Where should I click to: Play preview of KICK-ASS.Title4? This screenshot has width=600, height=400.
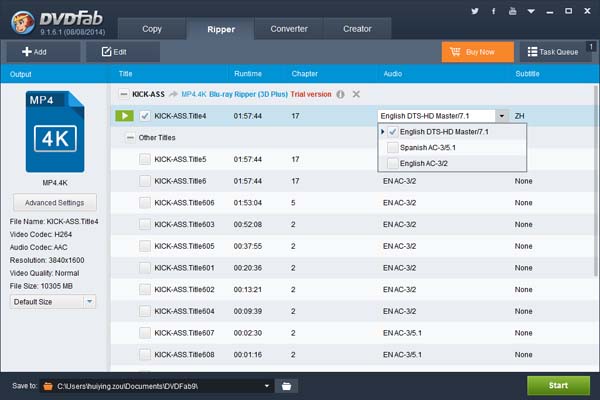tap(124, 116)
